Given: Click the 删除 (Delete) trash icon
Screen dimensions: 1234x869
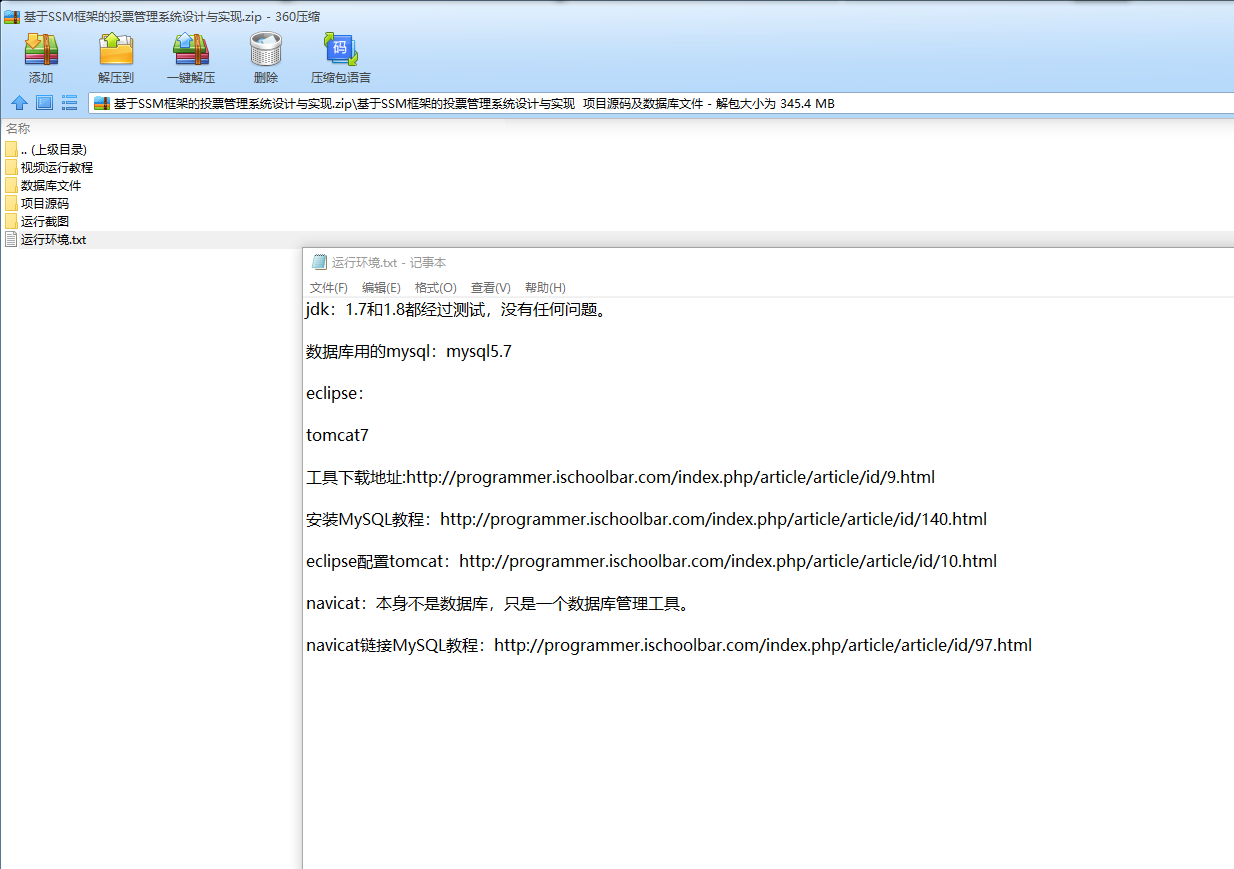Looking at the screenshot, I should point(266,49).
